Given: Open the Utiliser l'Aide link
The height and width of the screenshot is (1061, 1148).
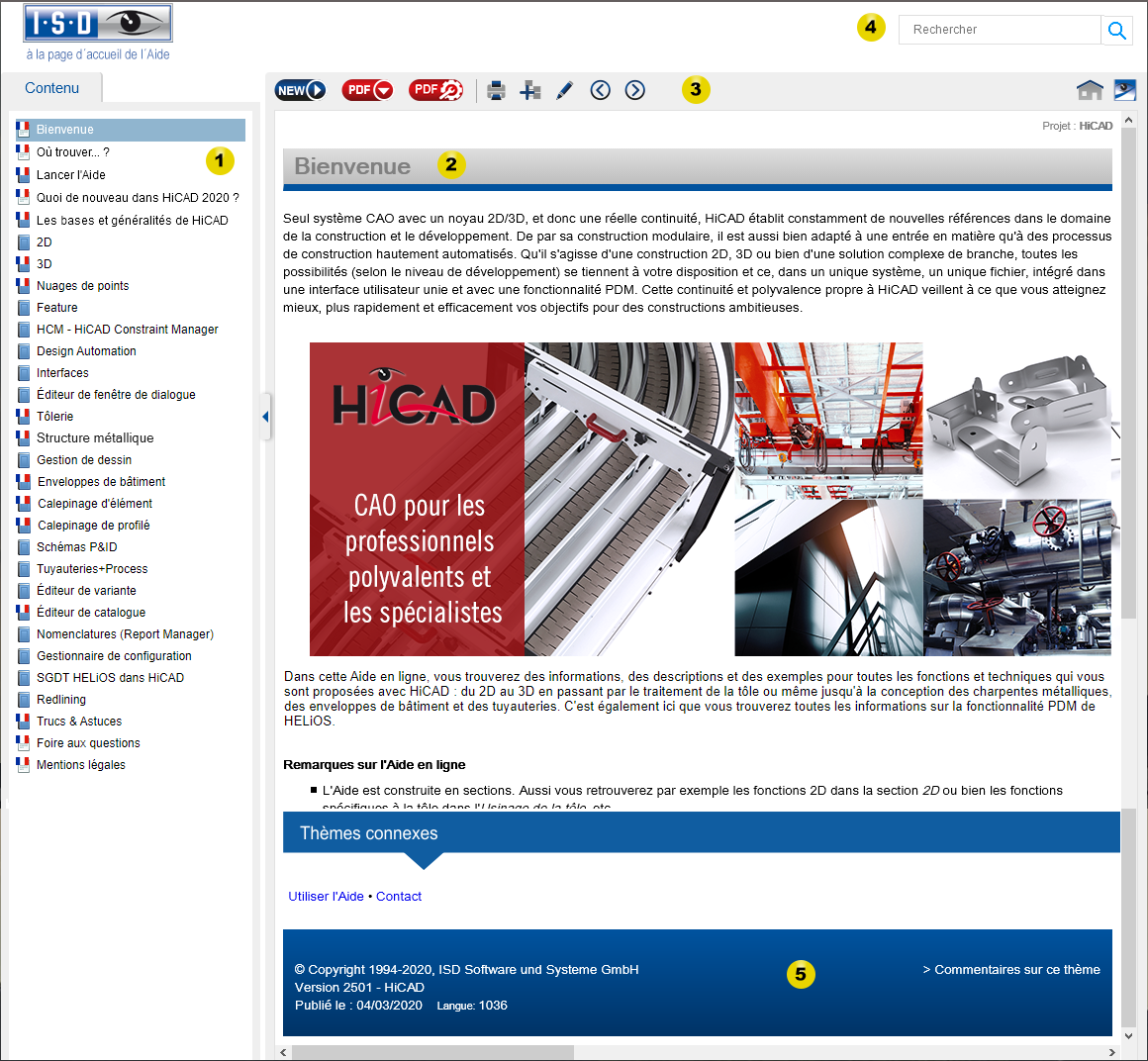Looking at the screenshot, I should pyautogui.click(x=326, y=897).
